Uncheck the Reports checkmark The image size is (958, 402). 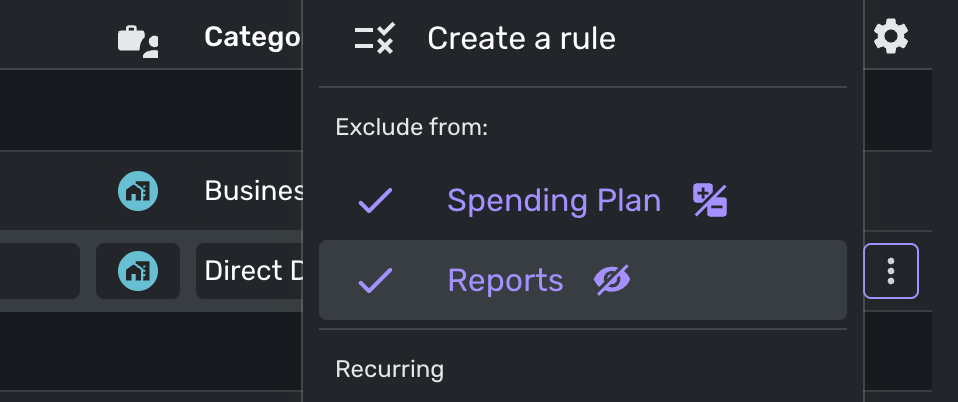click(375, 281)
